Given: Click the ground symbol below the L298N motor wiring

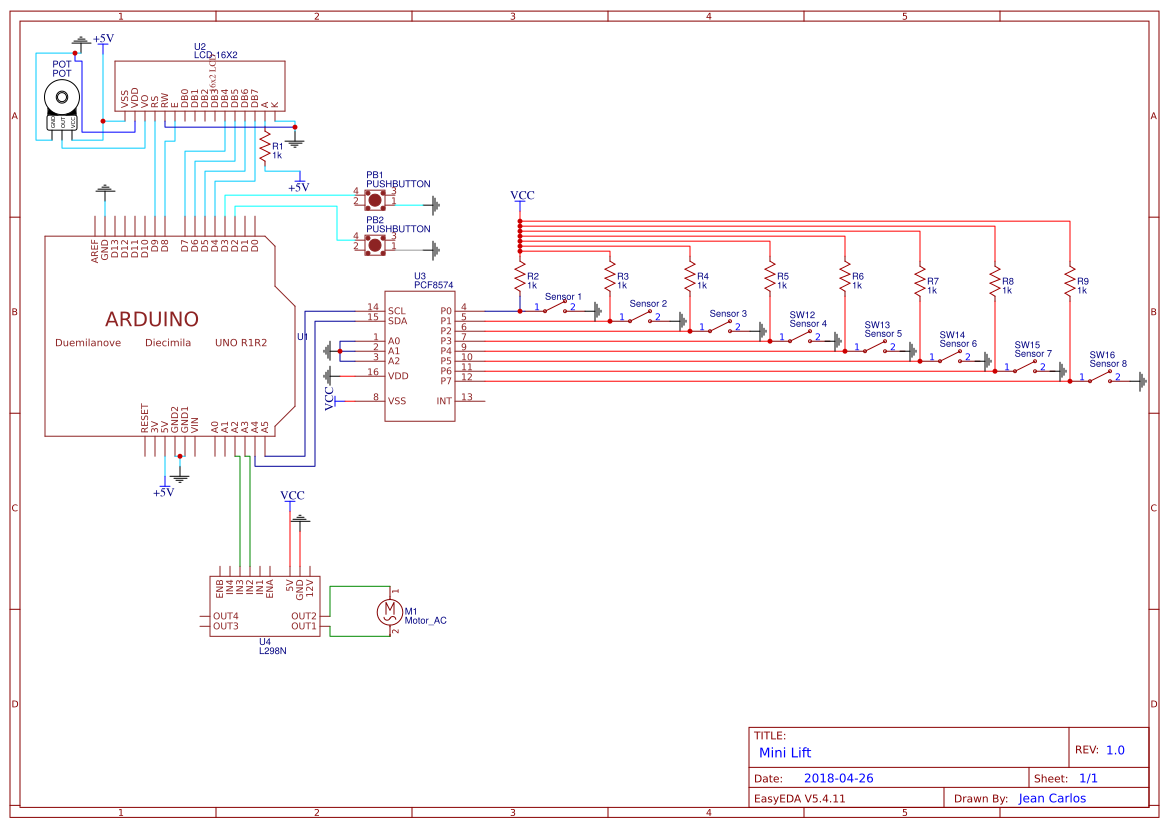Looking at the screenshot, I should [299, 520].
